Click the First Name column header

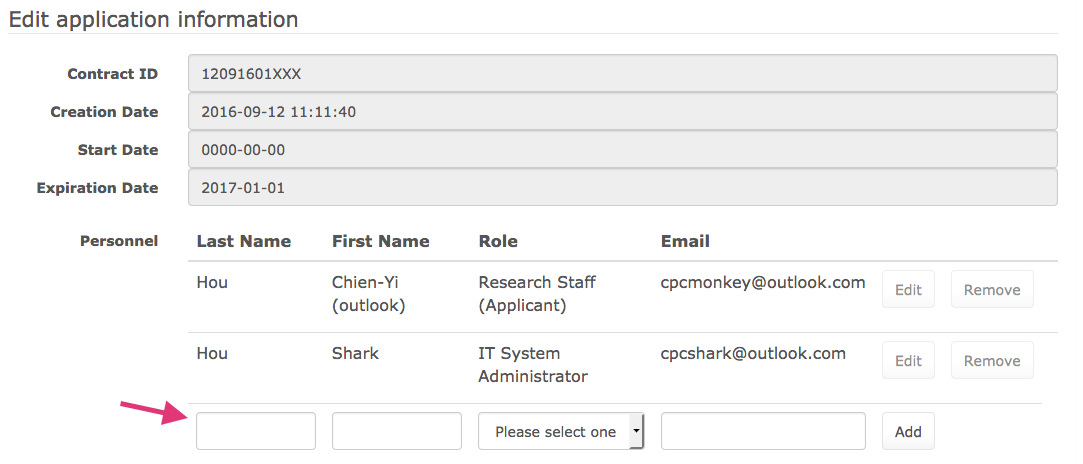(x=381, y=241)
